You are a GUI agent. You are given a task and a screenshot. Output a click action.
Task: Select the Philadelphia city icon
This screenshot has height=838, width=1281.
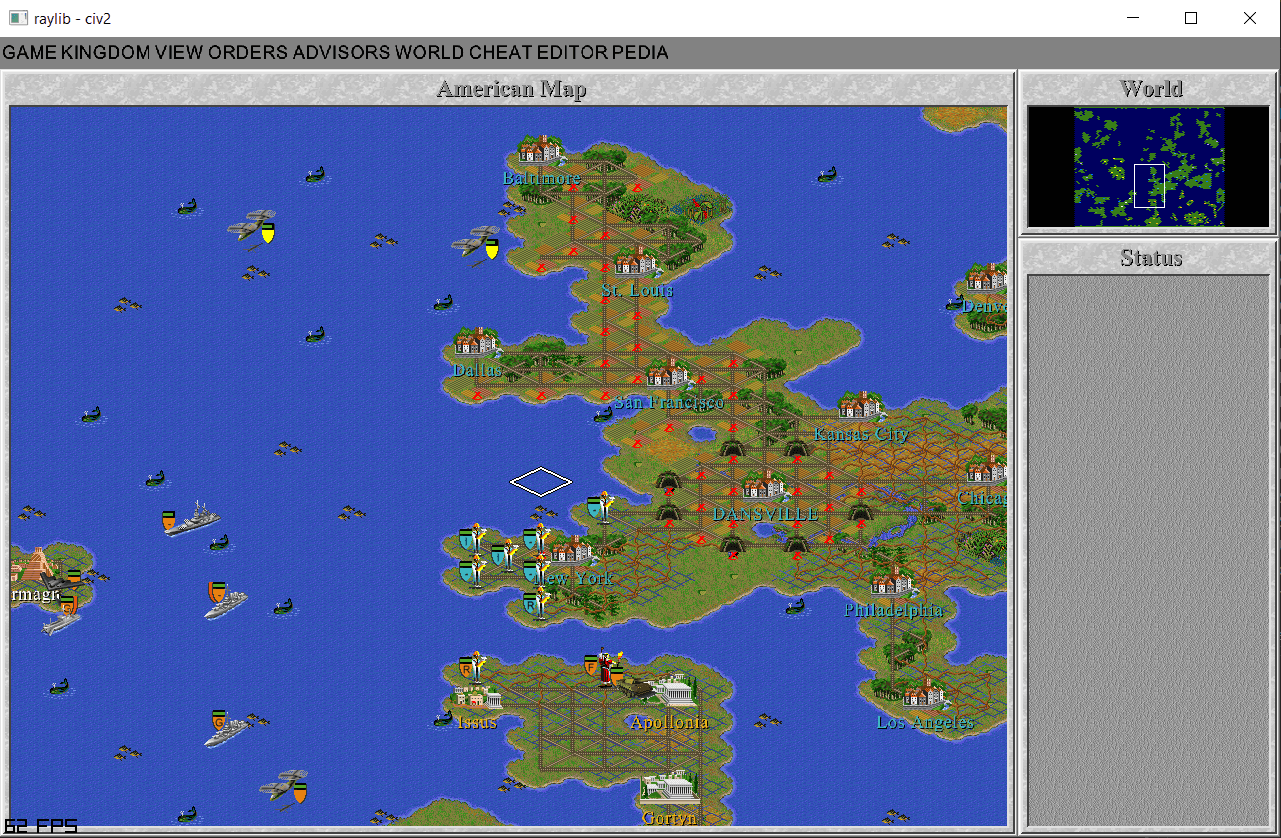(892, 582)
